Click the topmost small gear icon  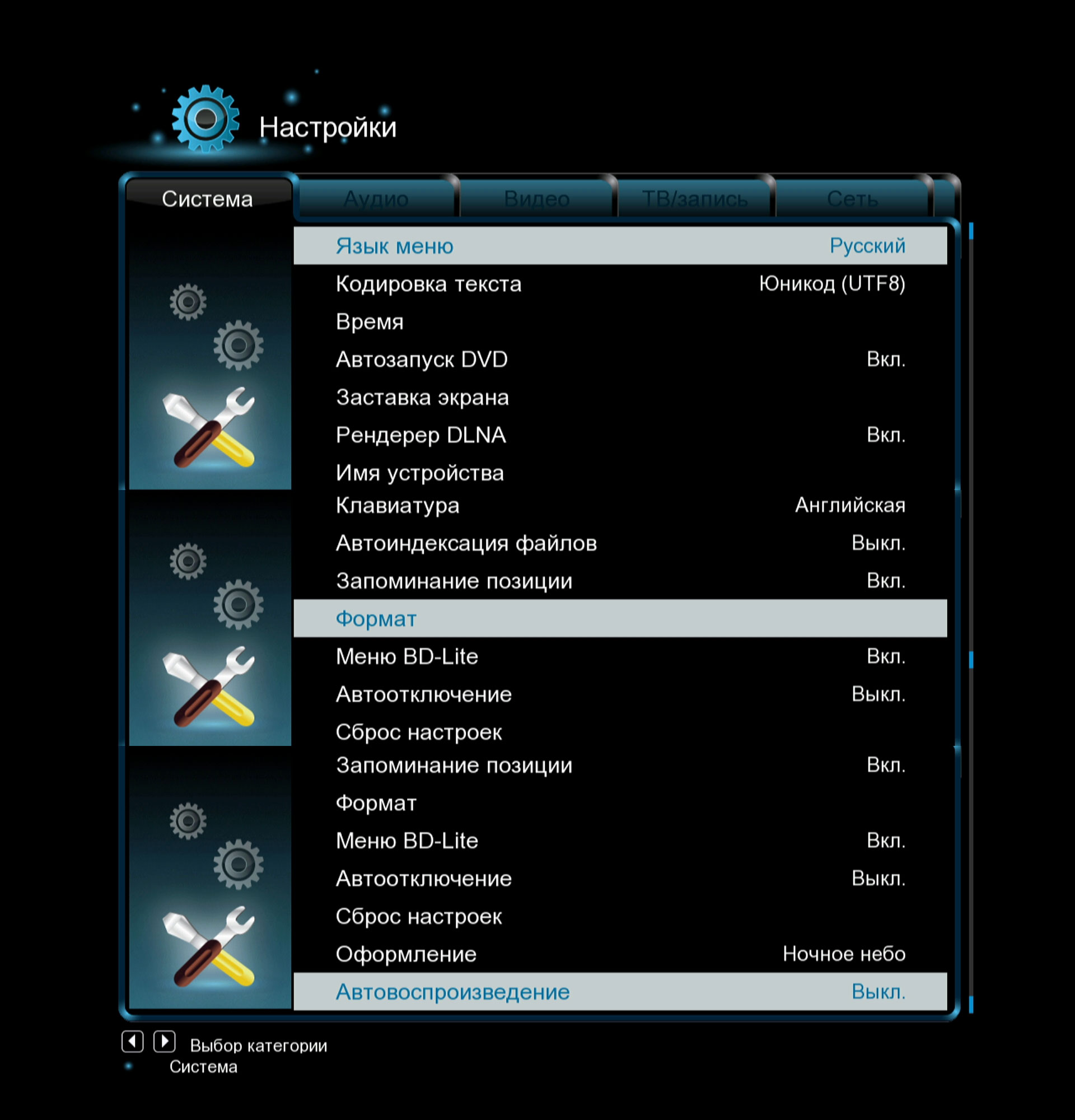point(188,301)
